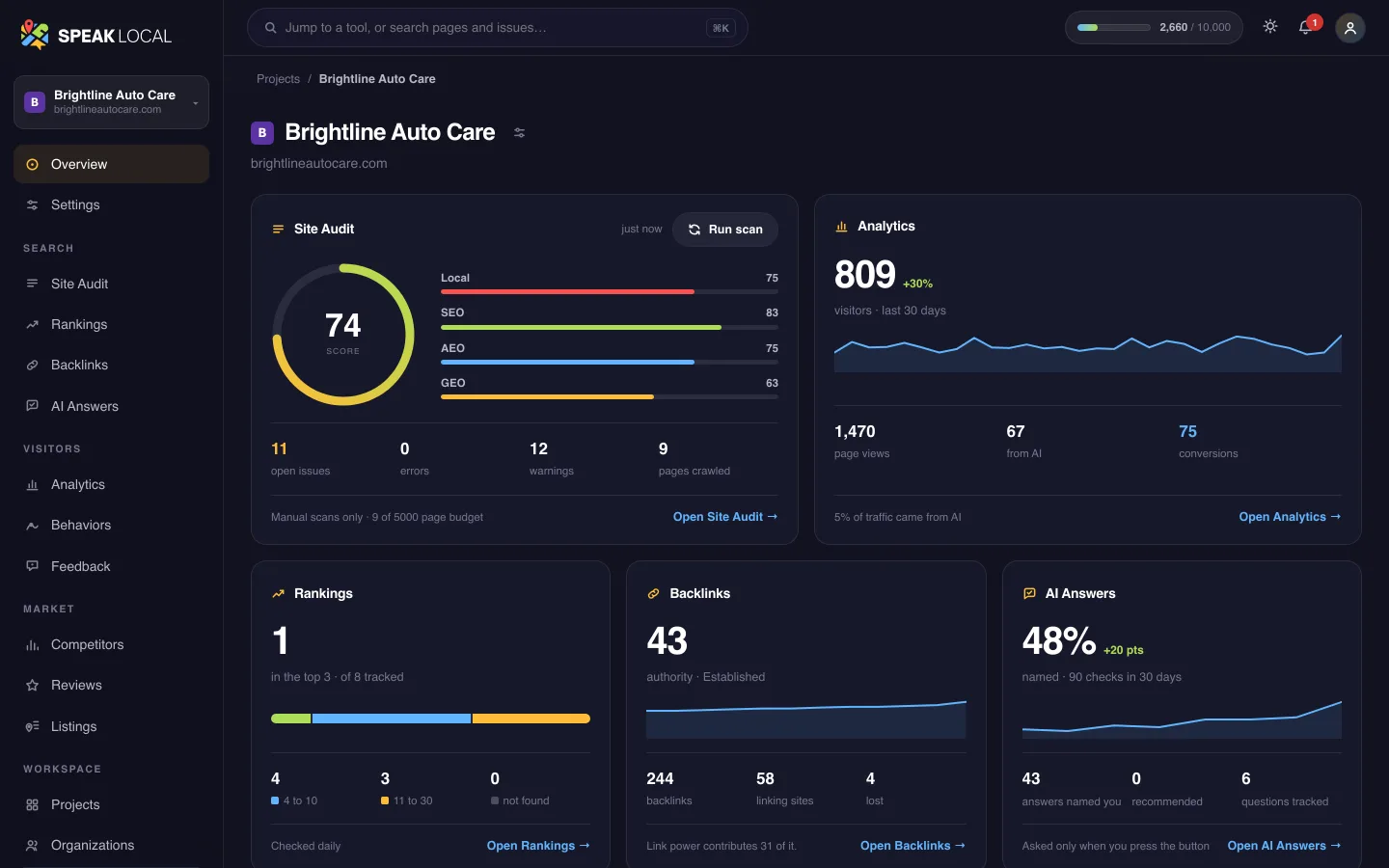The image size is (1389, 868).
Task: Toggle the light/dark theme sun icon
Action: (1270, 27)
